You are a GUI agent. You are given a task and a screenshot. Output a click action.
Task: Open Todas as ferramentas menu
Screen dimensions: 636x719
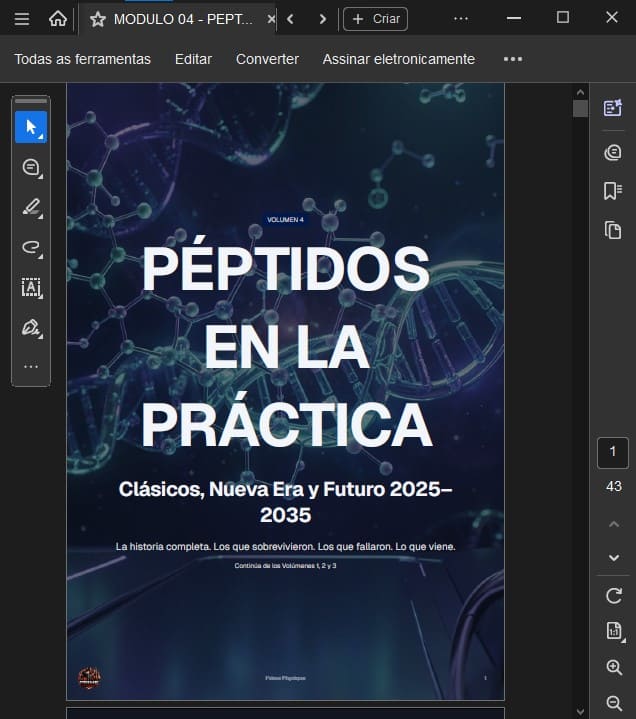click(x=83, y=59)
